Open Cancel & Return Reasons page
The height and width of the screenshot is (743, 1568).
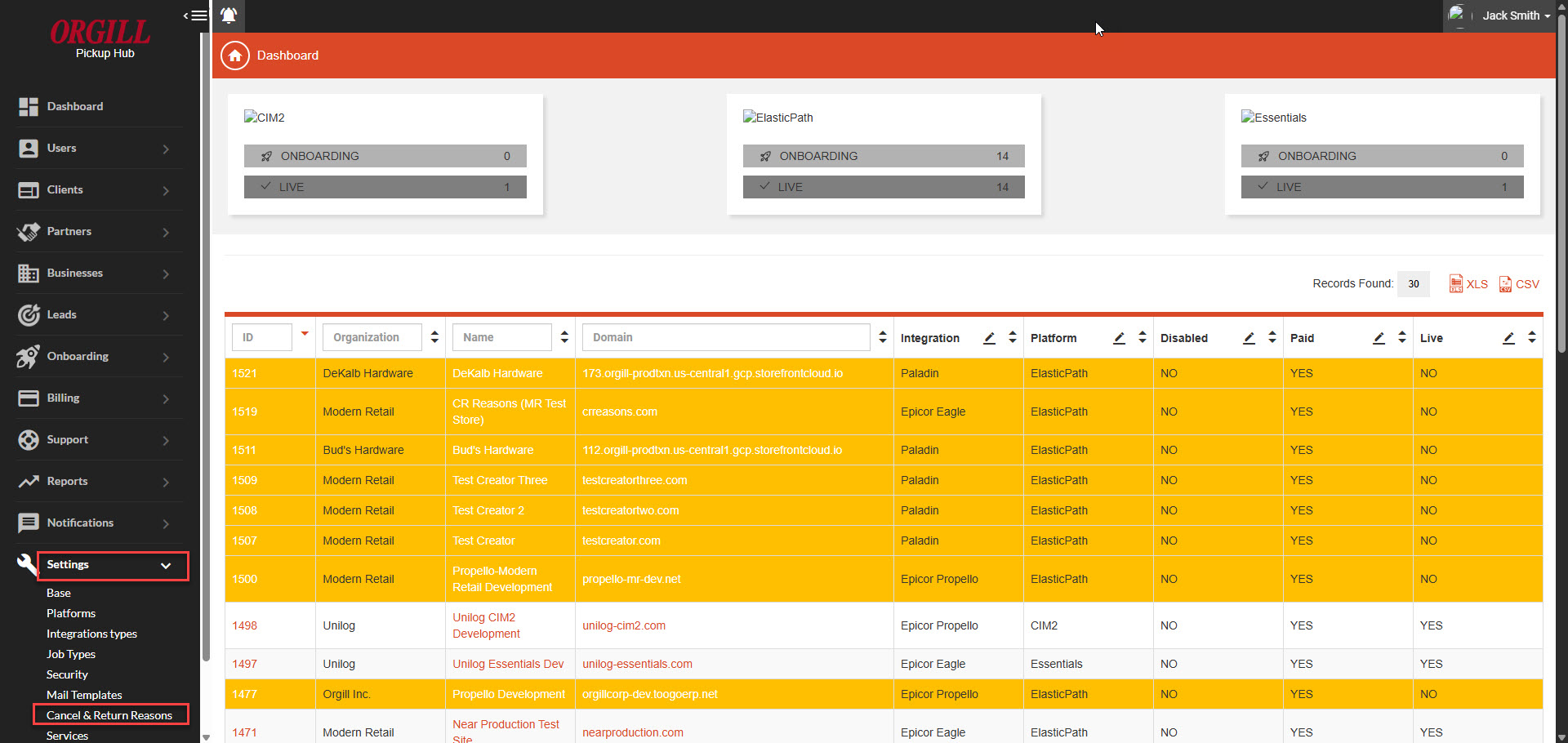[x=109, y=715]
